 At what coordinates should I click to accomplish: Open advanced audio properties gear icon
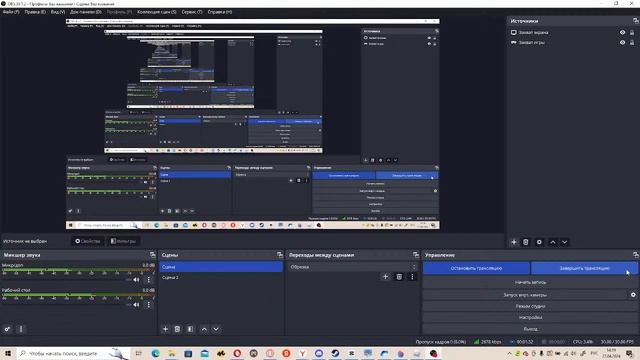click(x=7, y=329)
